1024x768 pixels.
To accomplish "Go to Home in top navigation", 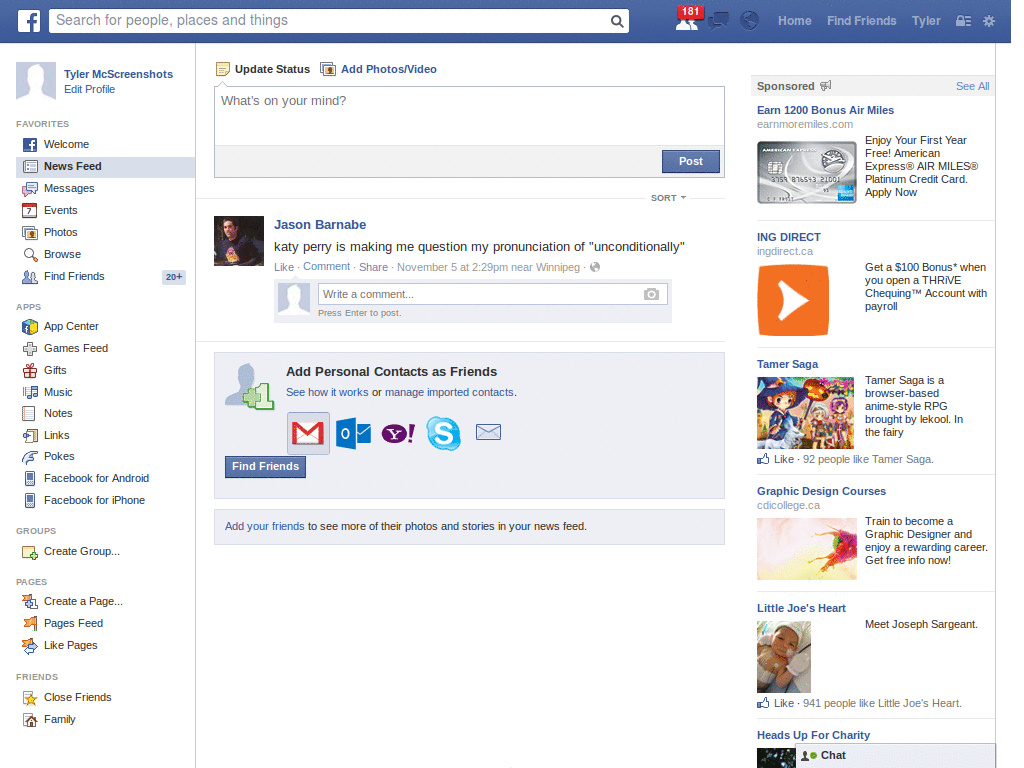I will click(x=795, y=21).
